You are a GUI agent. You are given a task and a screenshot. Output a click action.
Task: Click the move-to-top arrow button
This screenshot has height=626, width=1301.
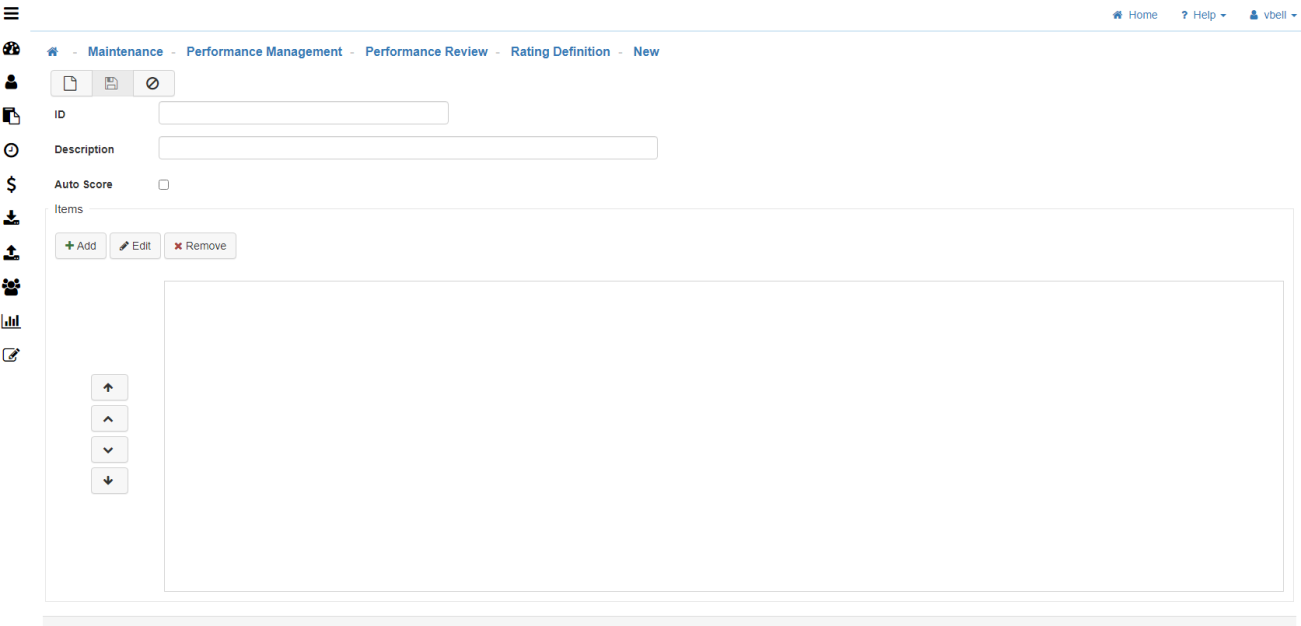click(x=109, y=388)
